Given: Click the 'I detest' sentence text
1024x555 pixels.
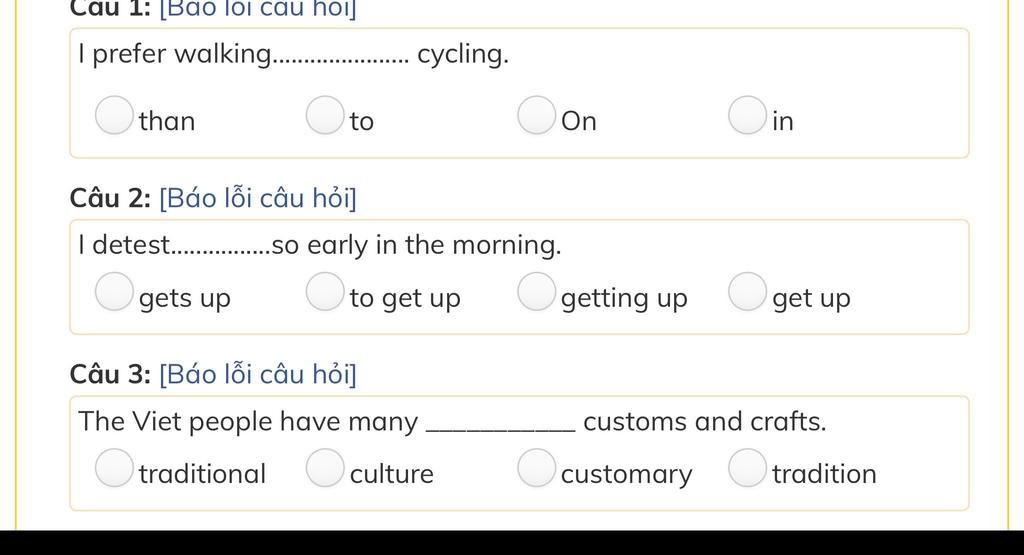Looking at the screenshot, I should 319,246.
